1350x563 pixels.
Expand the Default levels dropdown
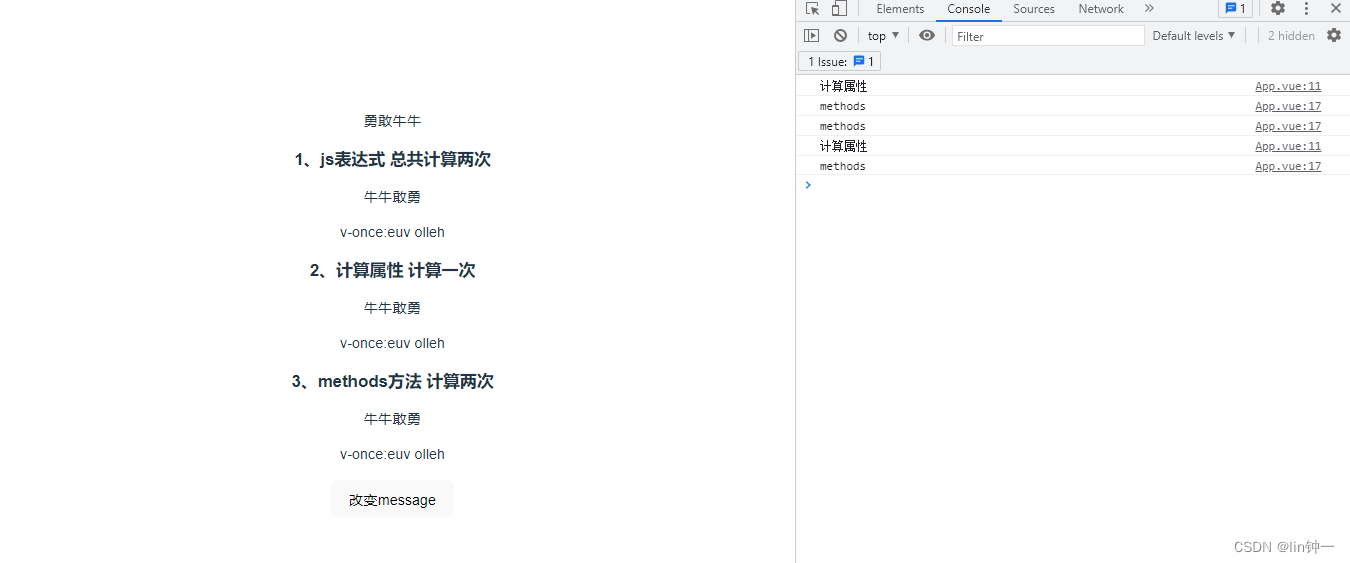click(1194, 36)
